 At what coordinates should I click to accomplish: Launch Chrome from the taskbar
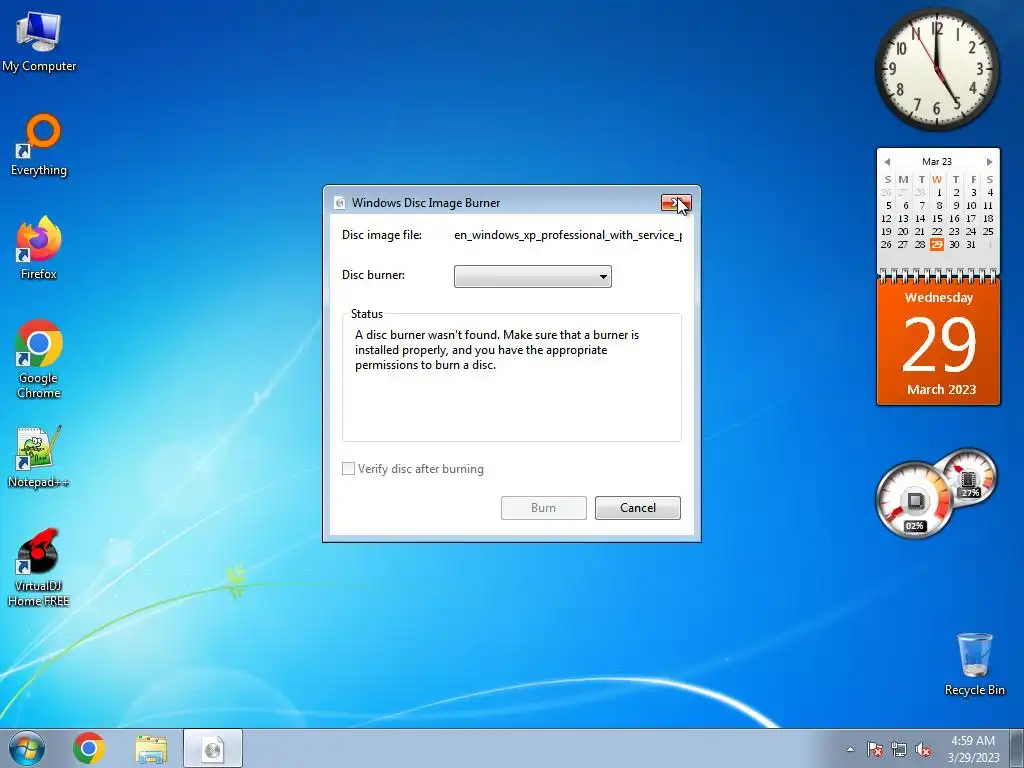click(89, 748)
